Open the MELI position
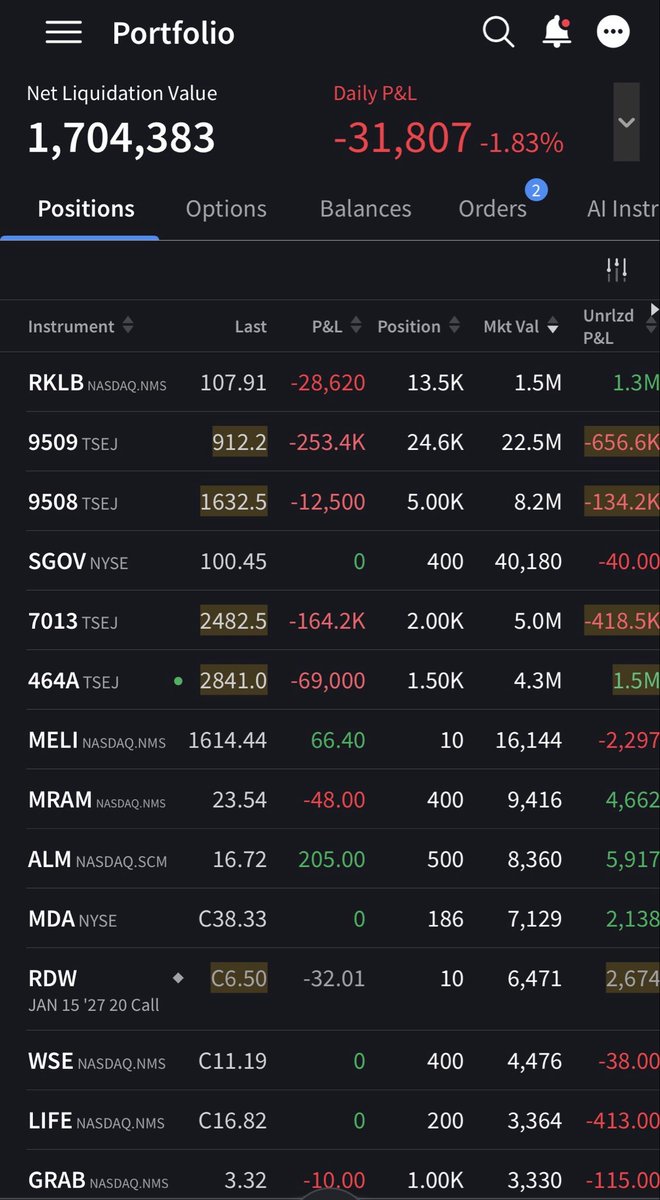Viewport: 660px width, 1200px height. pyautogui.click(x=330, y=740)
